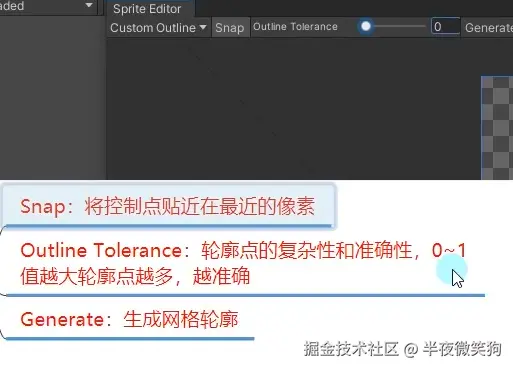Click the checkered sprite preview area
The height and width of the screenshot is (369, 513).
(x=497, y=128)
